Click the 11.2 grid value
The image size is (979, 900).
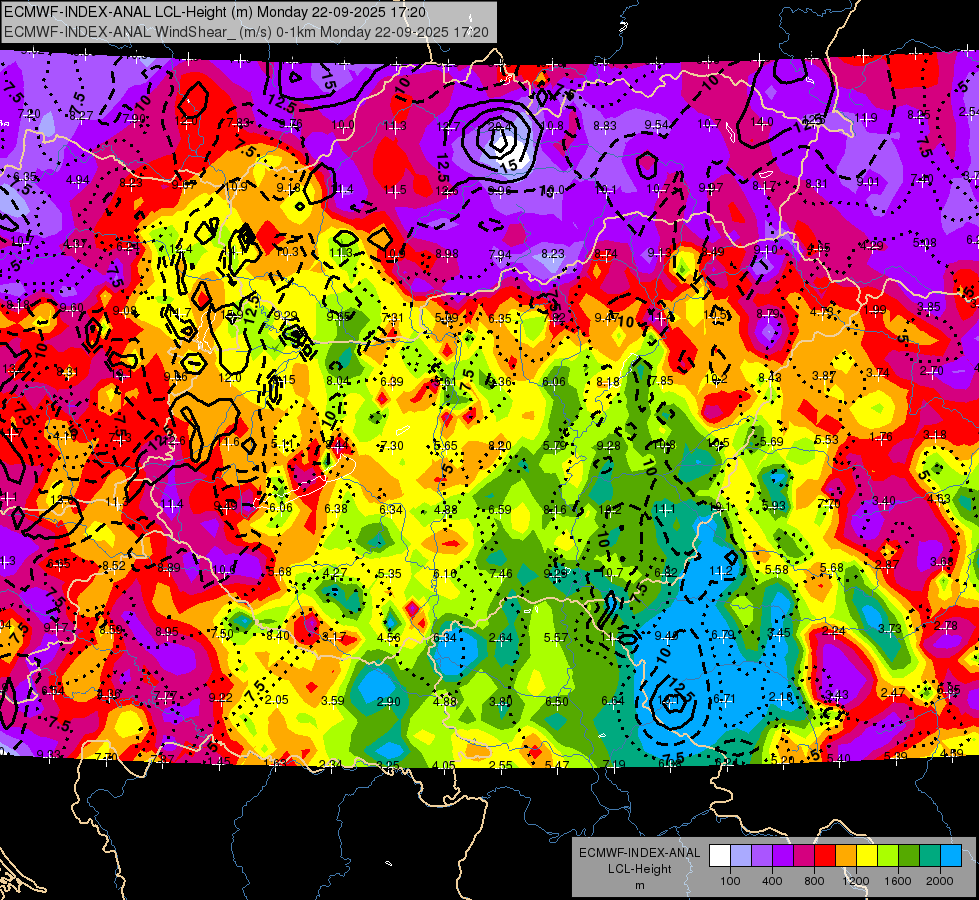pos(721,571)
